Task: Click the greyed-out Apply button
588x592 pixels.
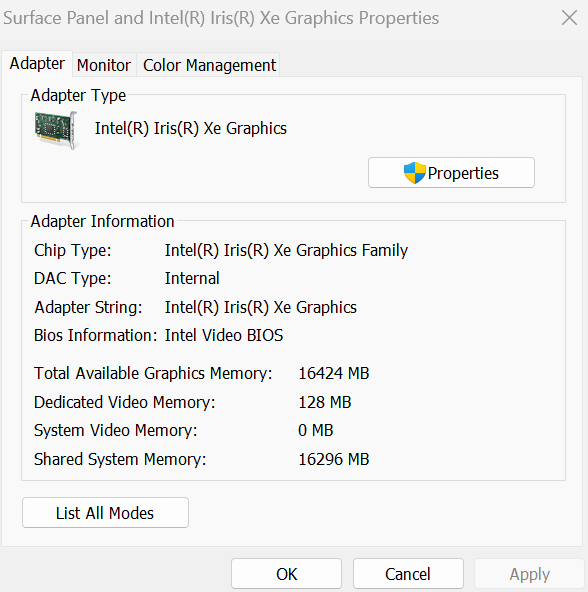Action: tap(529, 574)
